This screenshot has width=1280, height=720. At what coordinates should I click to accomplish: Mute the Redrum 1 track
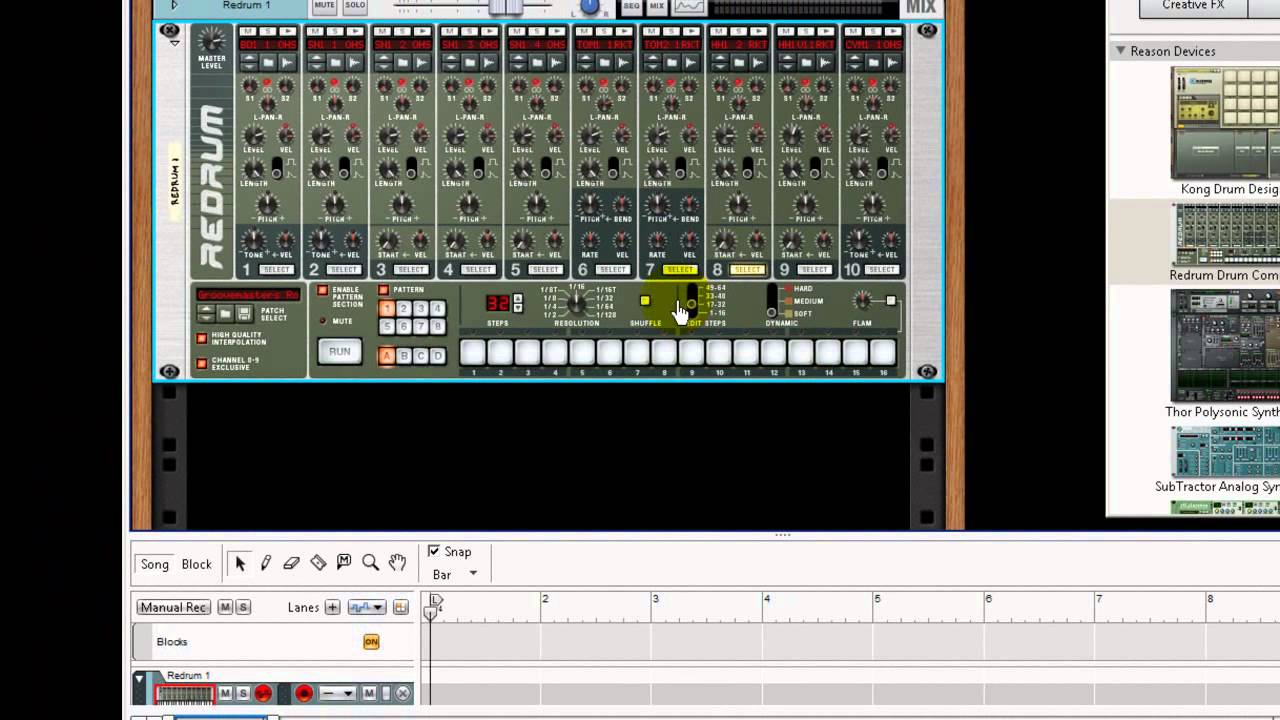(225, 693)
